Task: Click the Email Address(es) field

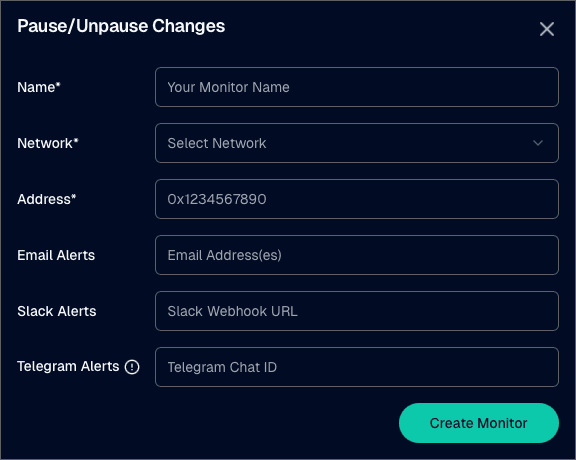Action: click(x=357, y=255)
